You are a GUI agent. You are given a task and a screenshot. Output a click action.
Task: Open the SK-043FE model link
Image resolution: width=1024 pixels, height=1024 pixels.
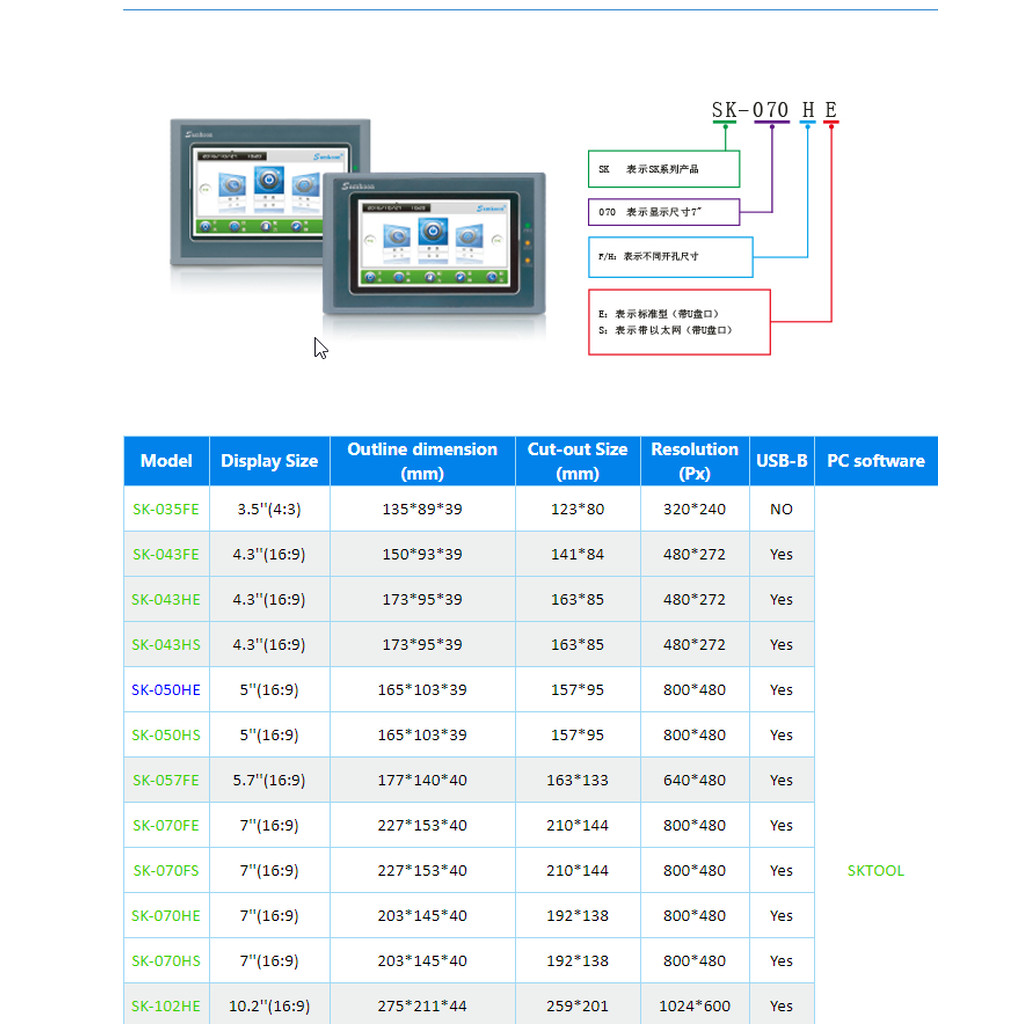coord(166,554)
